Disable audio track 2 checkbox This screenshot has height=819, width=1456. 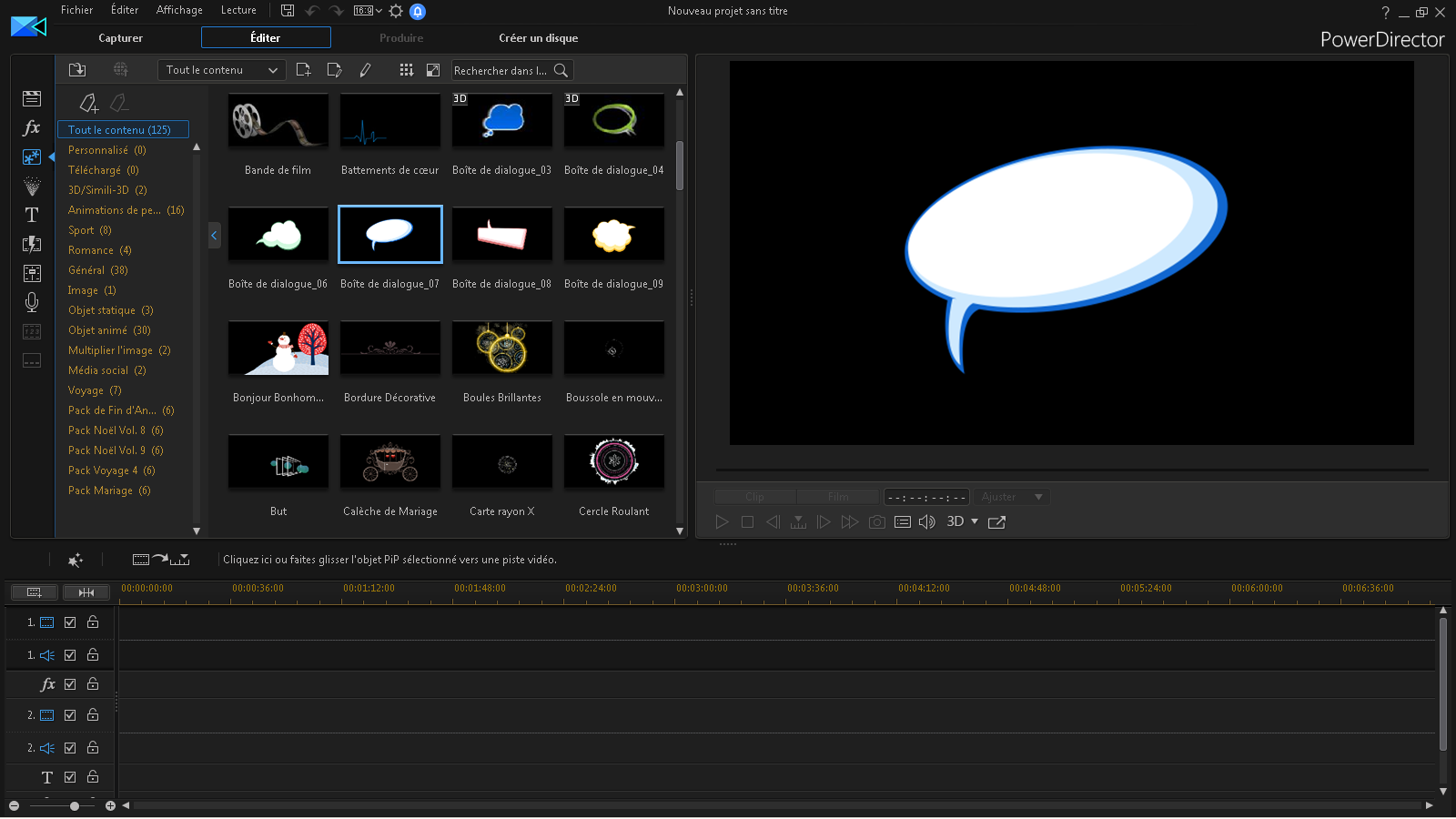70,748
